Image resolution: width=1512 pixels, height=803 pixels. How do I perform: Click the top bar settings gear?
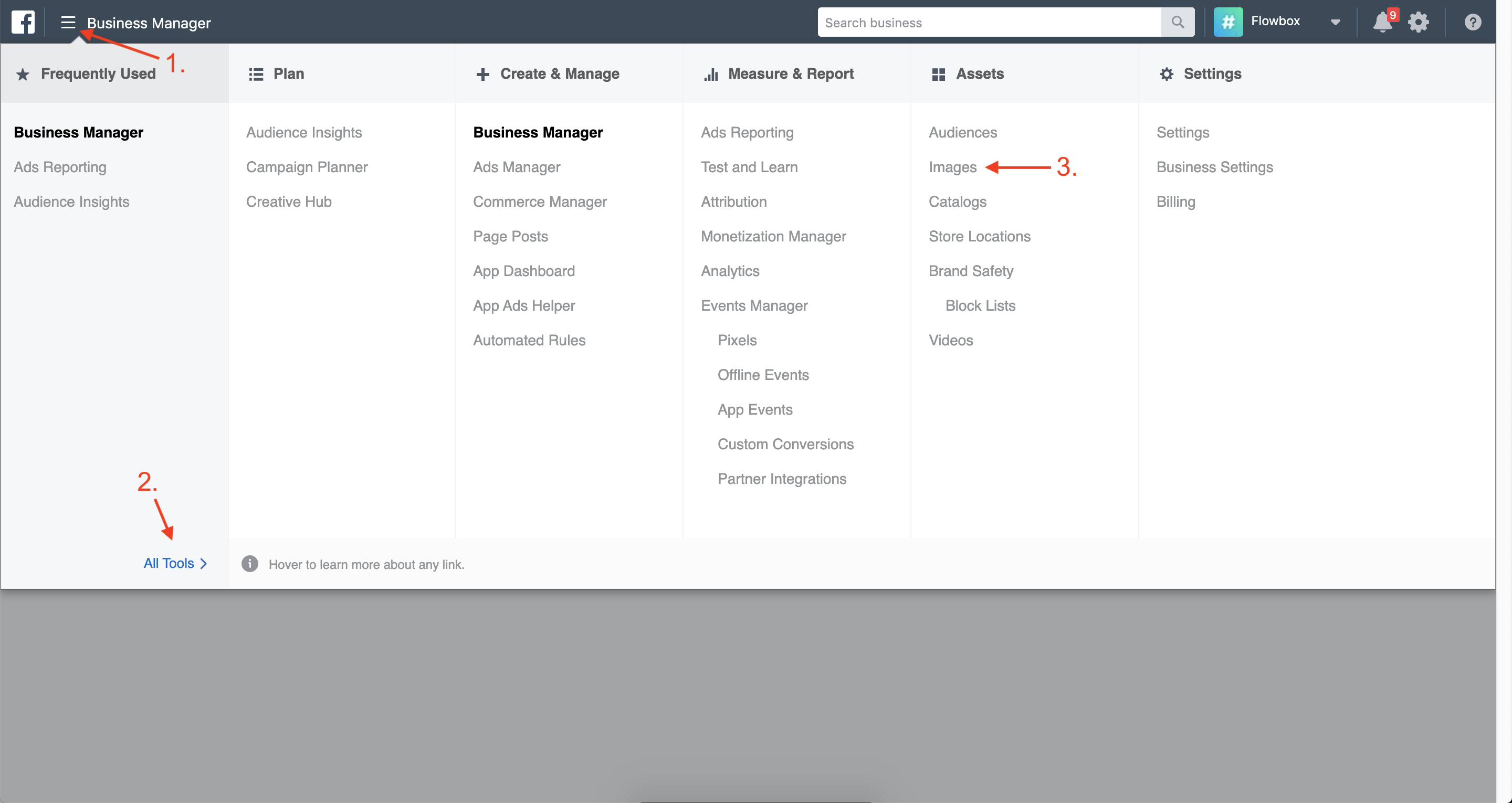(x=1418, y=22)
